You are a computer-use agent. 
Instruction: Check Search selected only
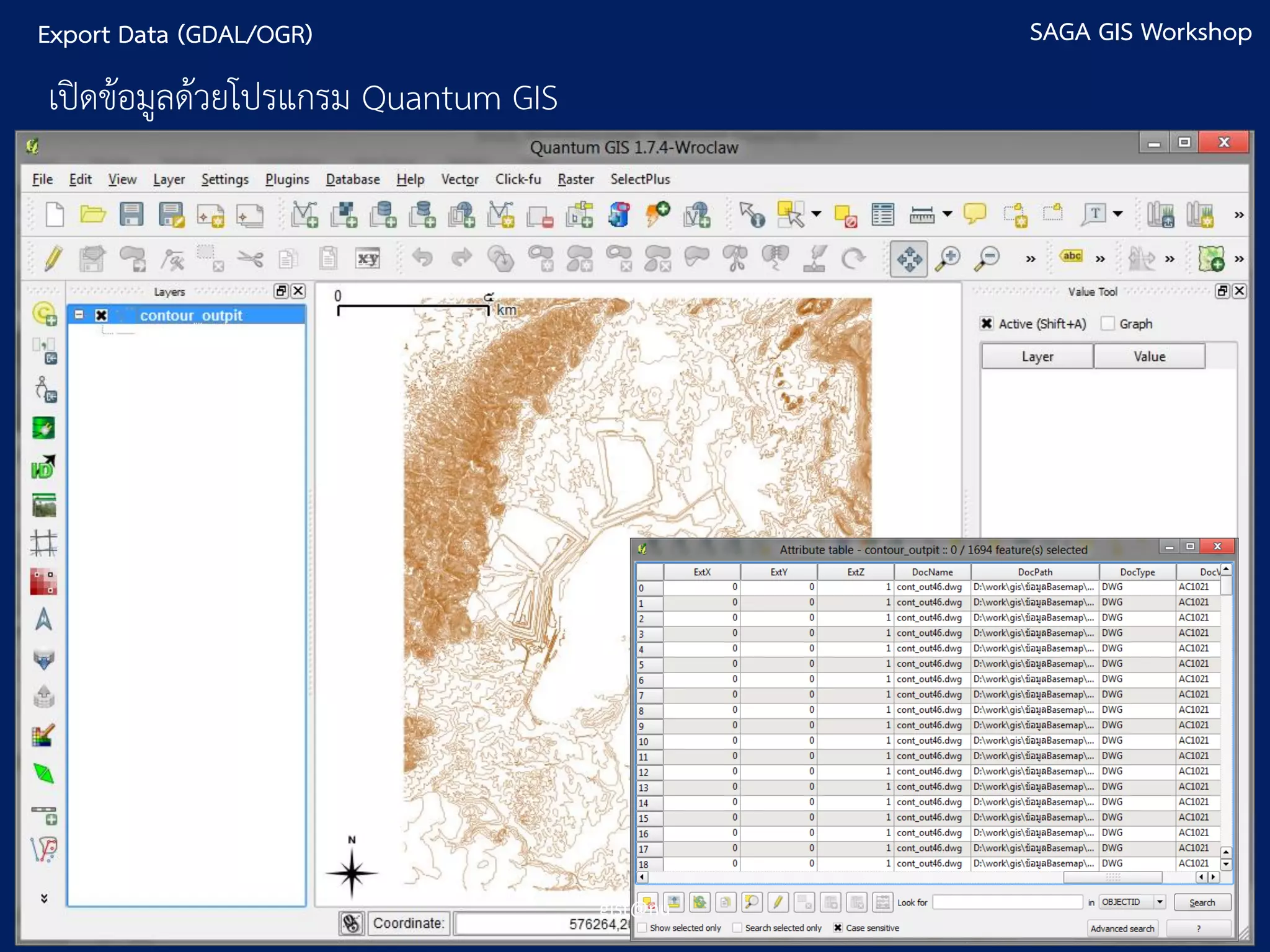pyautogui.click(x=737, y=928)
